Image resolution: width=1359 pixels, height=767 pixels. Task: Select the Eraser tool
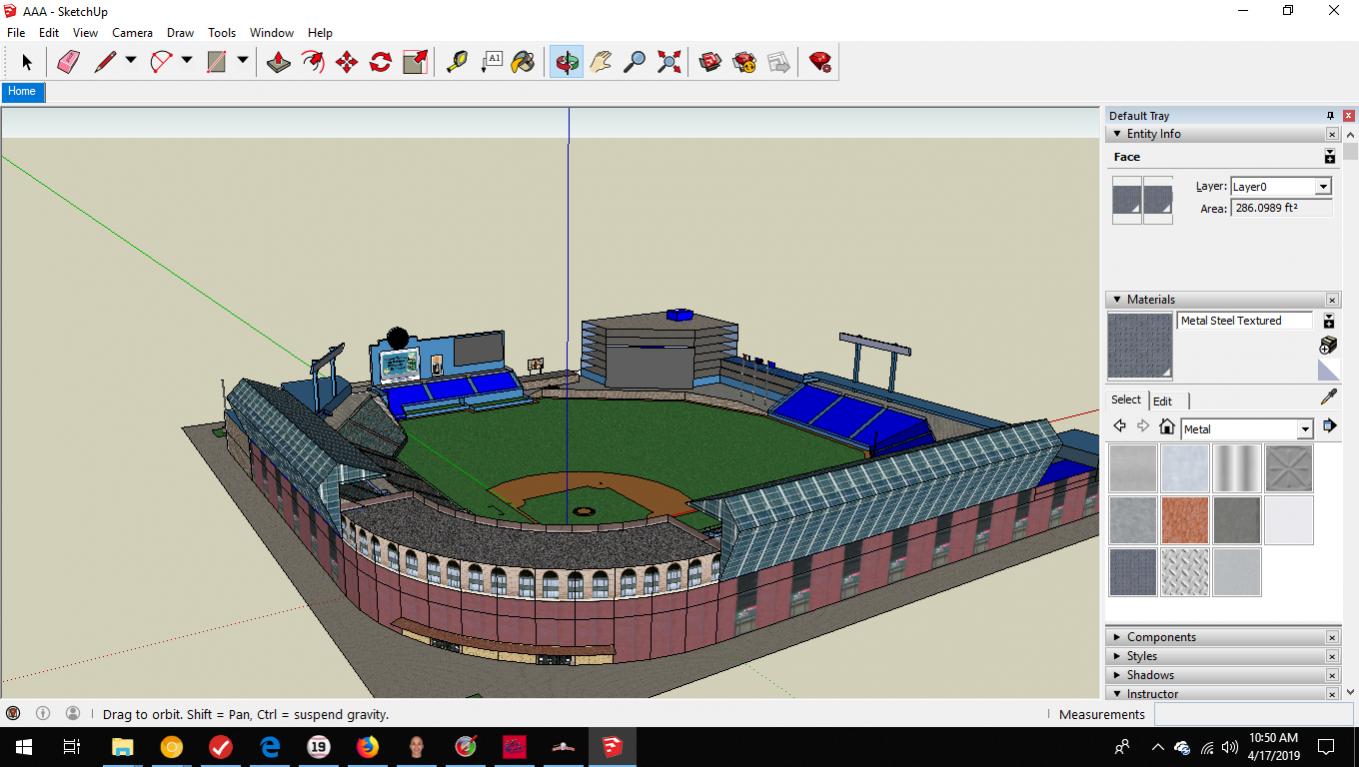[x=68, y=62]
